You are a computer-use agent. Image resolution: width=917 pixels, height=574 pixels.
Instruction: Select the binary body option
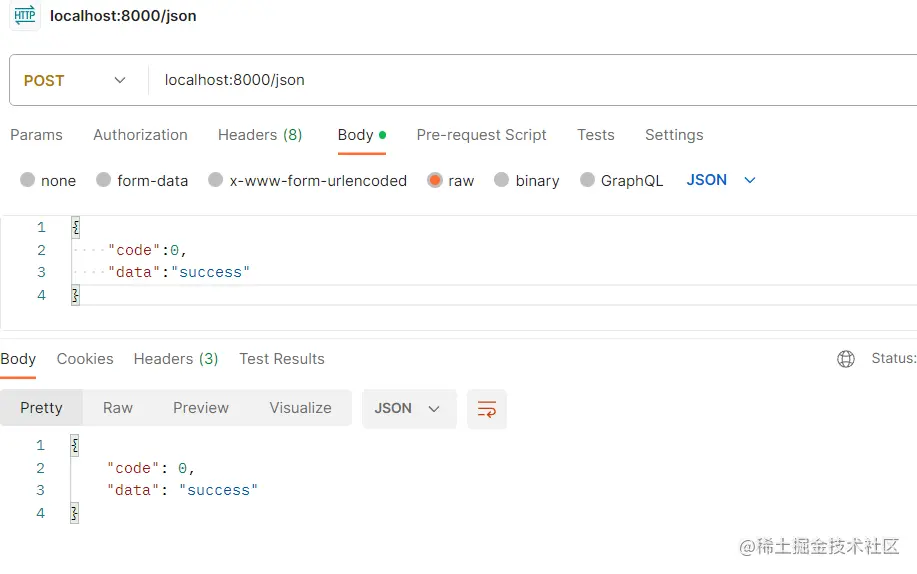point(502,181)
